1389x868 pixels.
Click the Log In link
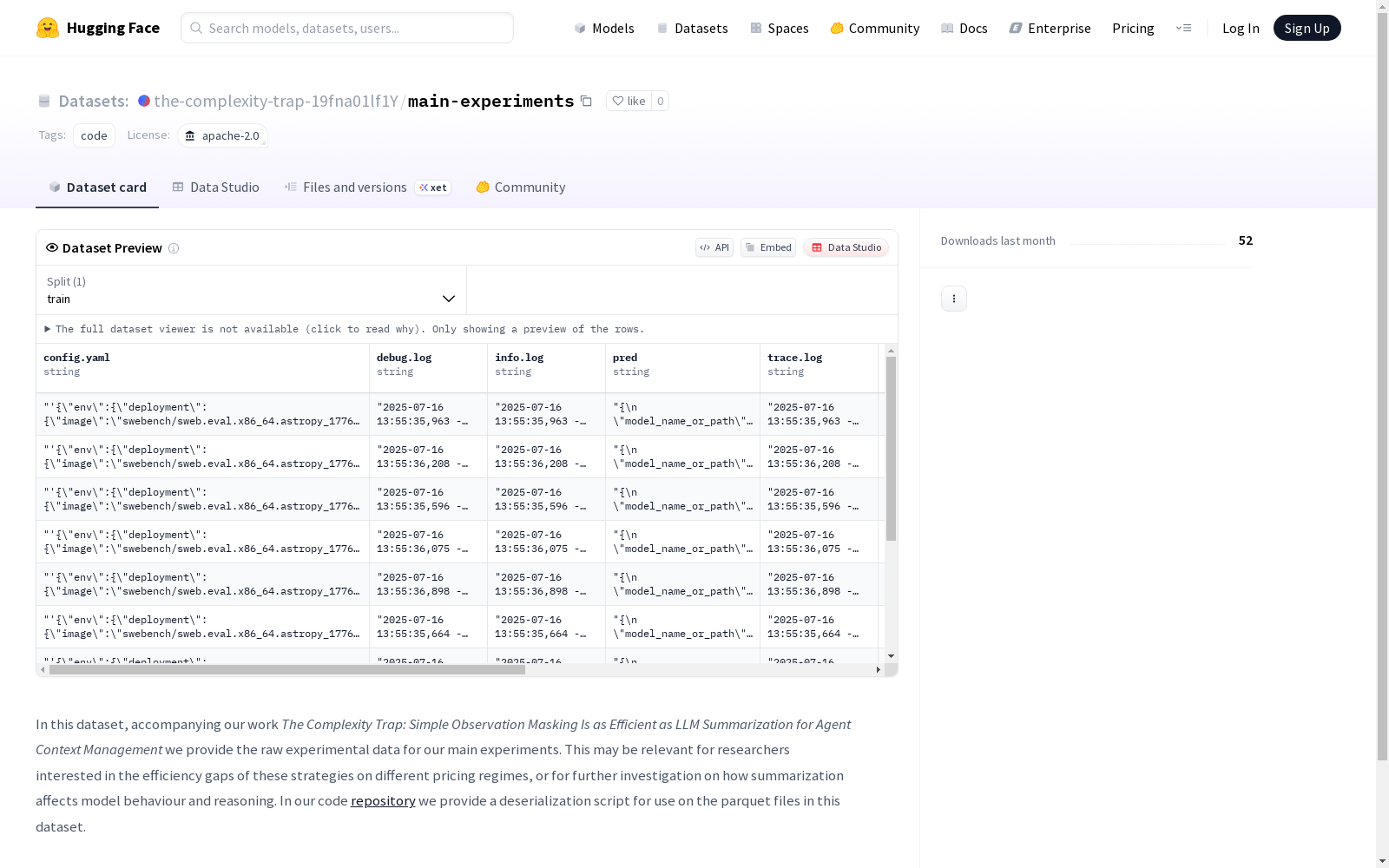(1241, 28)
